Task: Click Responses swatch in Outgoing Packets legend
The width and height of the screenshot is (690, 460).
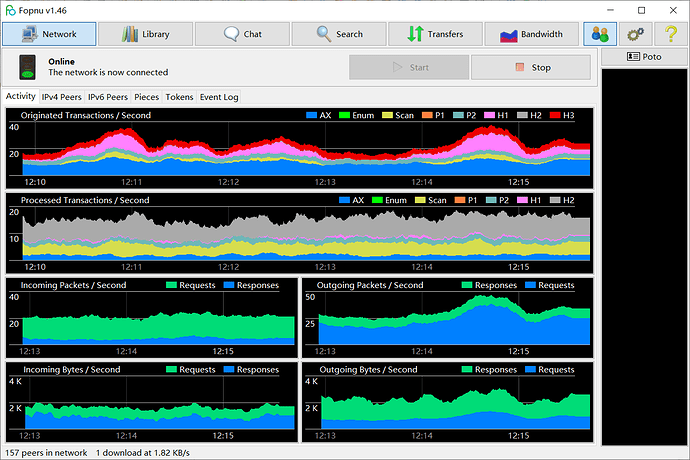Action: point(467,285)
